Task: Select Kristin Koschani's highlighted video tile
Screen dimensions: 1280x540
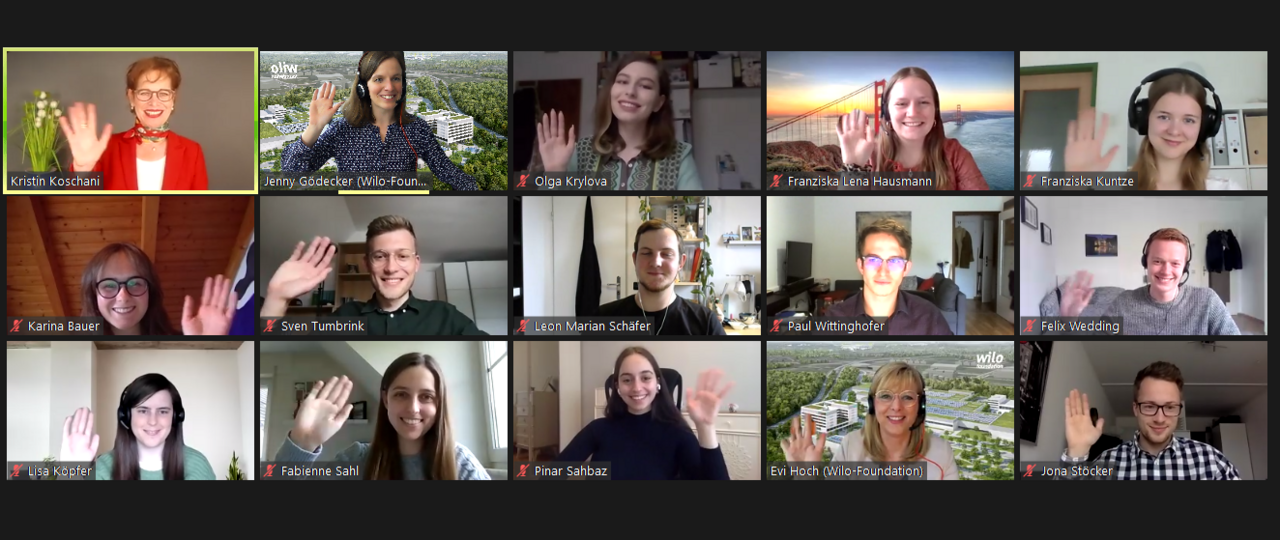Action: 130,120
